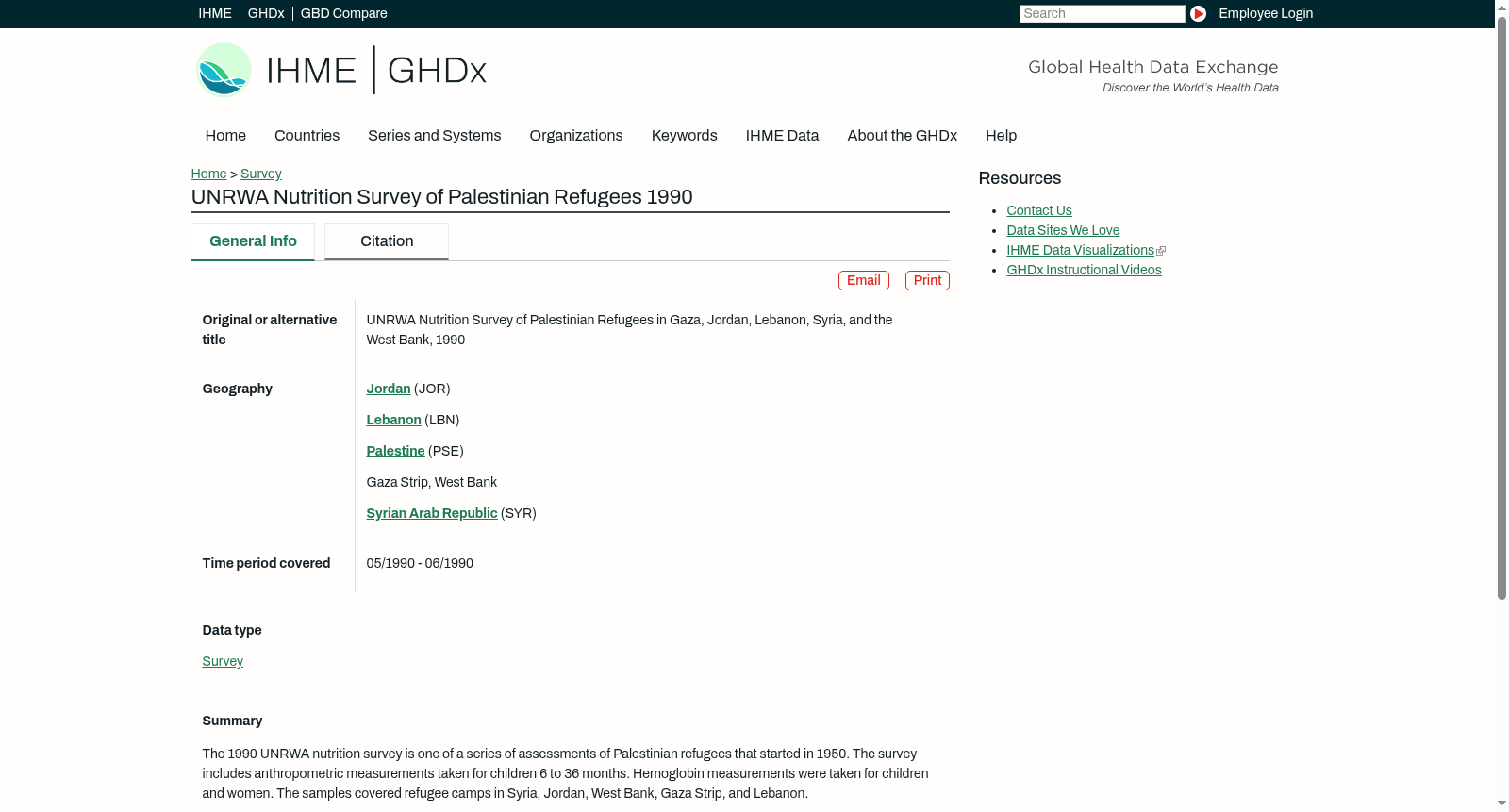Open the About the GHDx menu
1509x812 pixels.
(x=902, y=136)
